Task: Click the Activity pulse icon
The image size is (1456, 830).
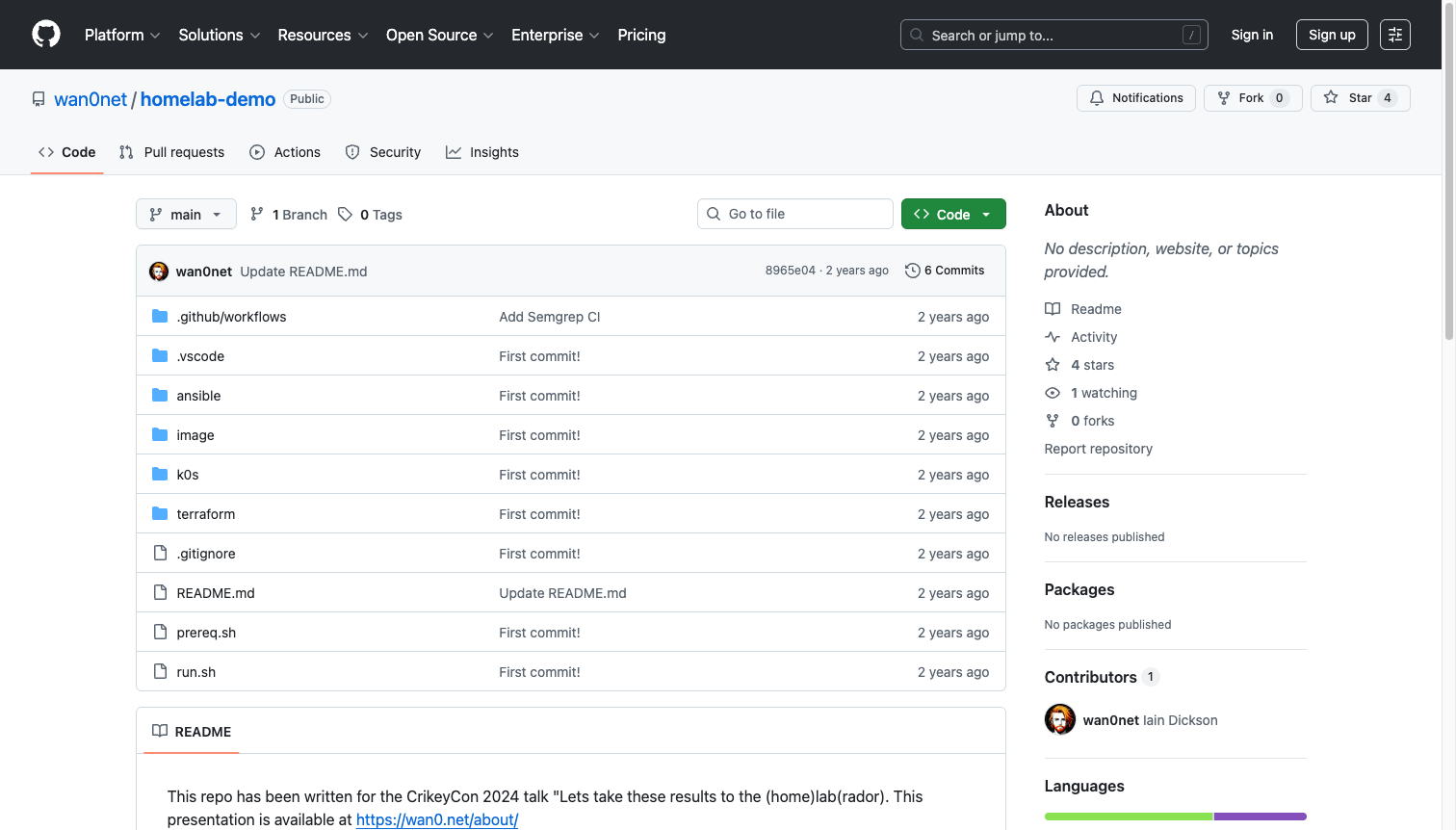Action: pos(1053,337)
